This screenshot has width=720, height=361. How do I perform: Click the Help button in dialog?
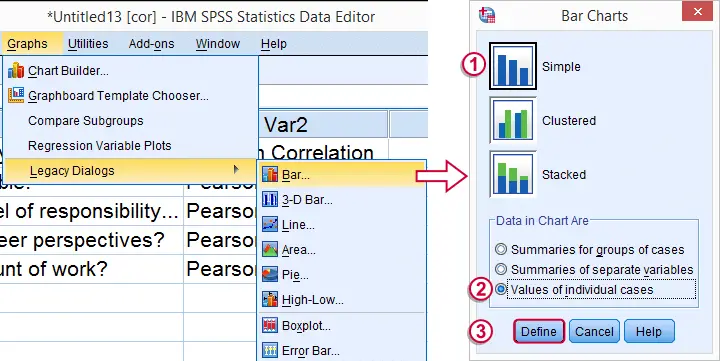pyautogui.click(x=649, y=331)
